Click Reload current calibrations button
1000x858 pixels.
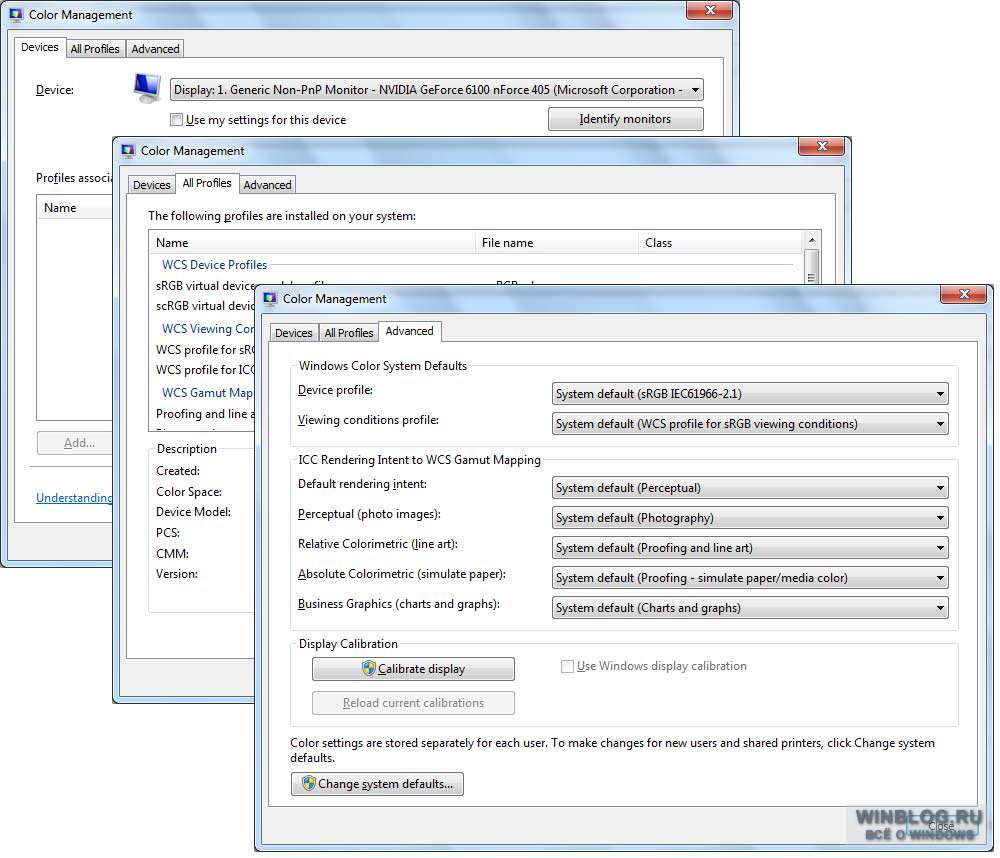[x=413, y=703]
